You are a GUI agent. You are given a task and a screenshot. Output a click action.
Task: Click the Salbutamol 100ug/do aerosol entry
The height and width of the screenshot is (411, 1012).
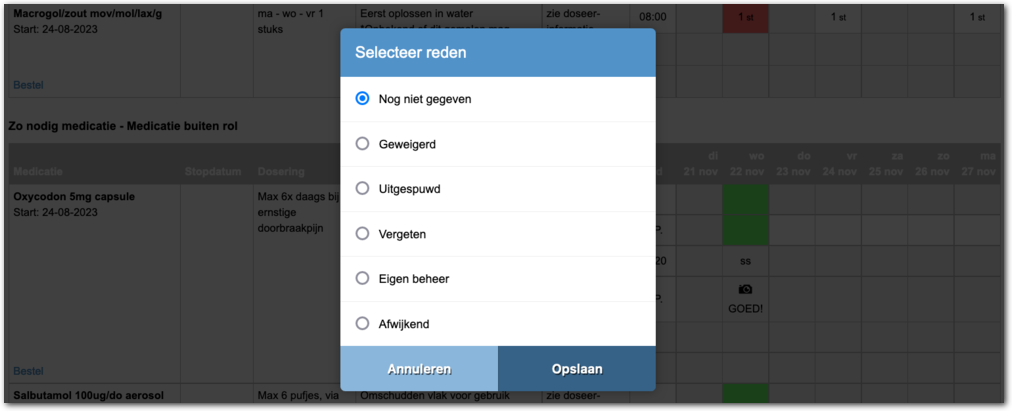85,396
